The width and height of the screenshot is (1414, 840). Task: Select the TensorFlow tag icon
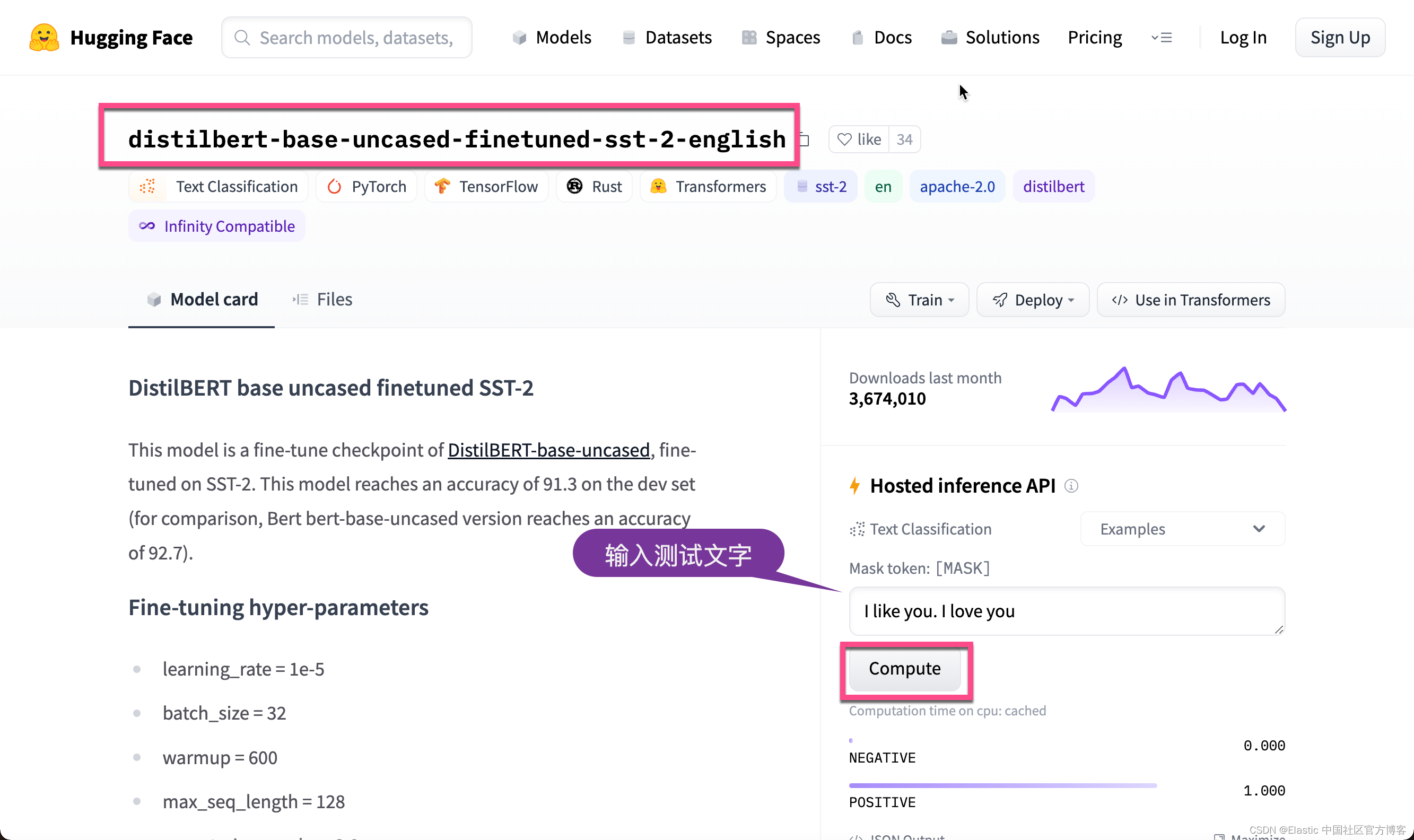point(442,186)
